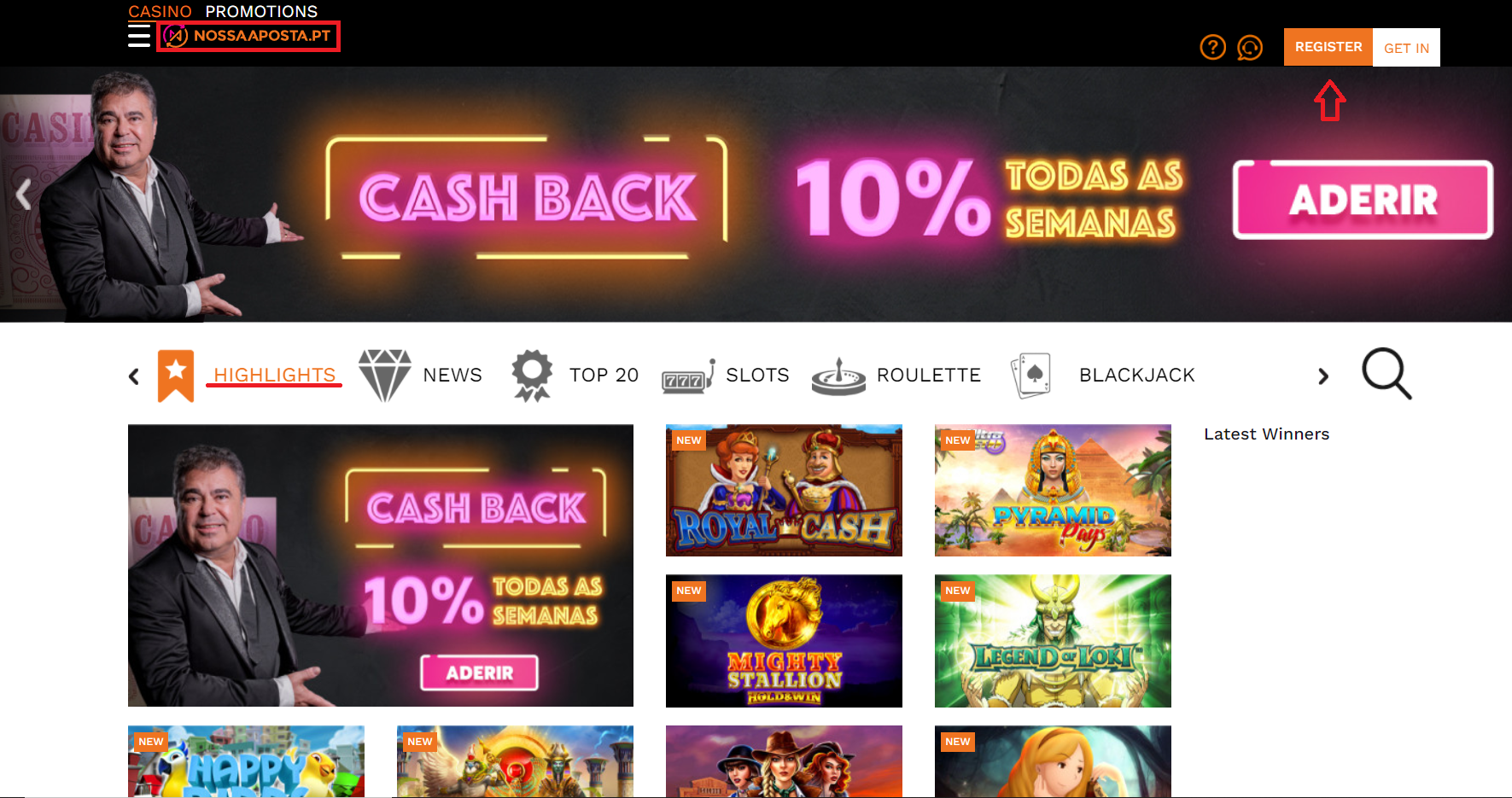Open the live chat support icon
1512x798 pixels.
[1250, 47]
